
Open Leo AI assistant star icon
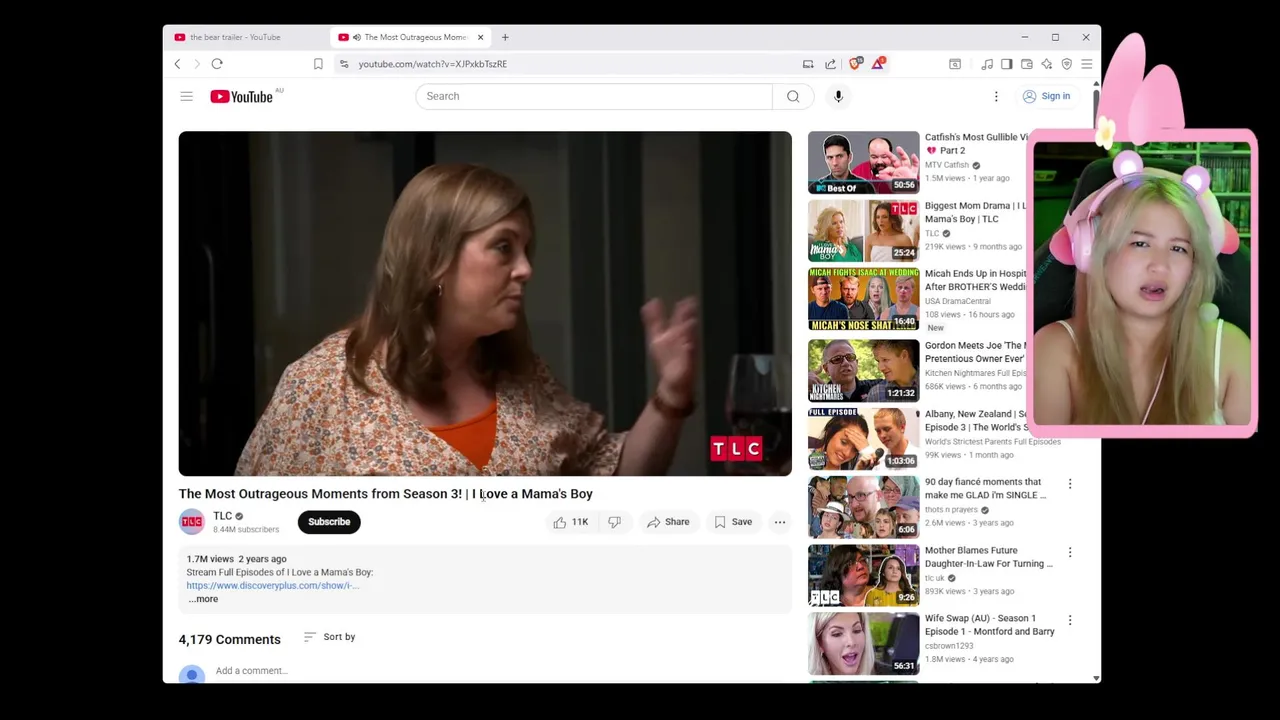[x=1047, y=64]
